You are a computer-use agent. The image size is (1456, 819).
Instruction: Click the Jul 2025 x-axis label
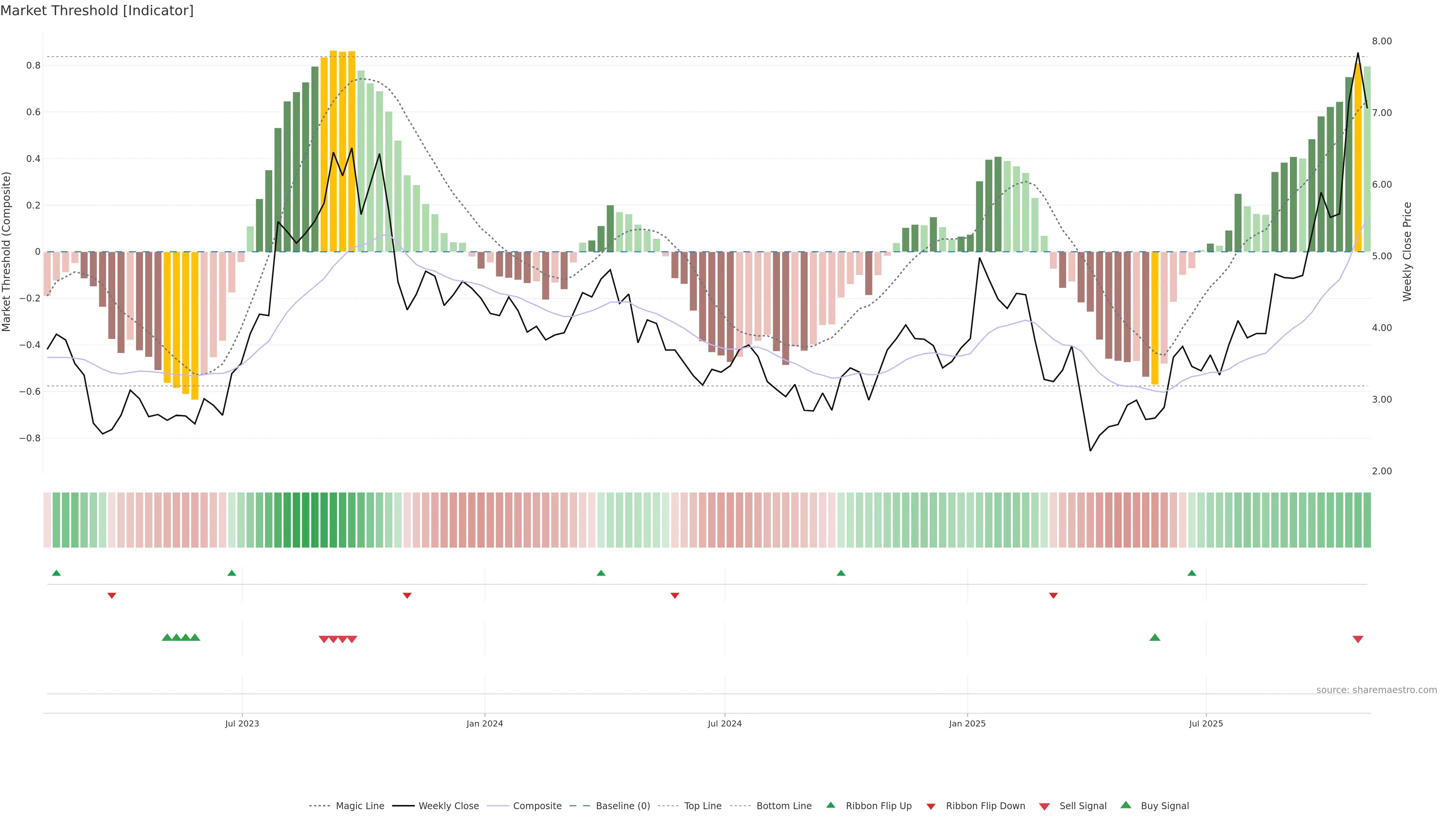pos(1206,723)
